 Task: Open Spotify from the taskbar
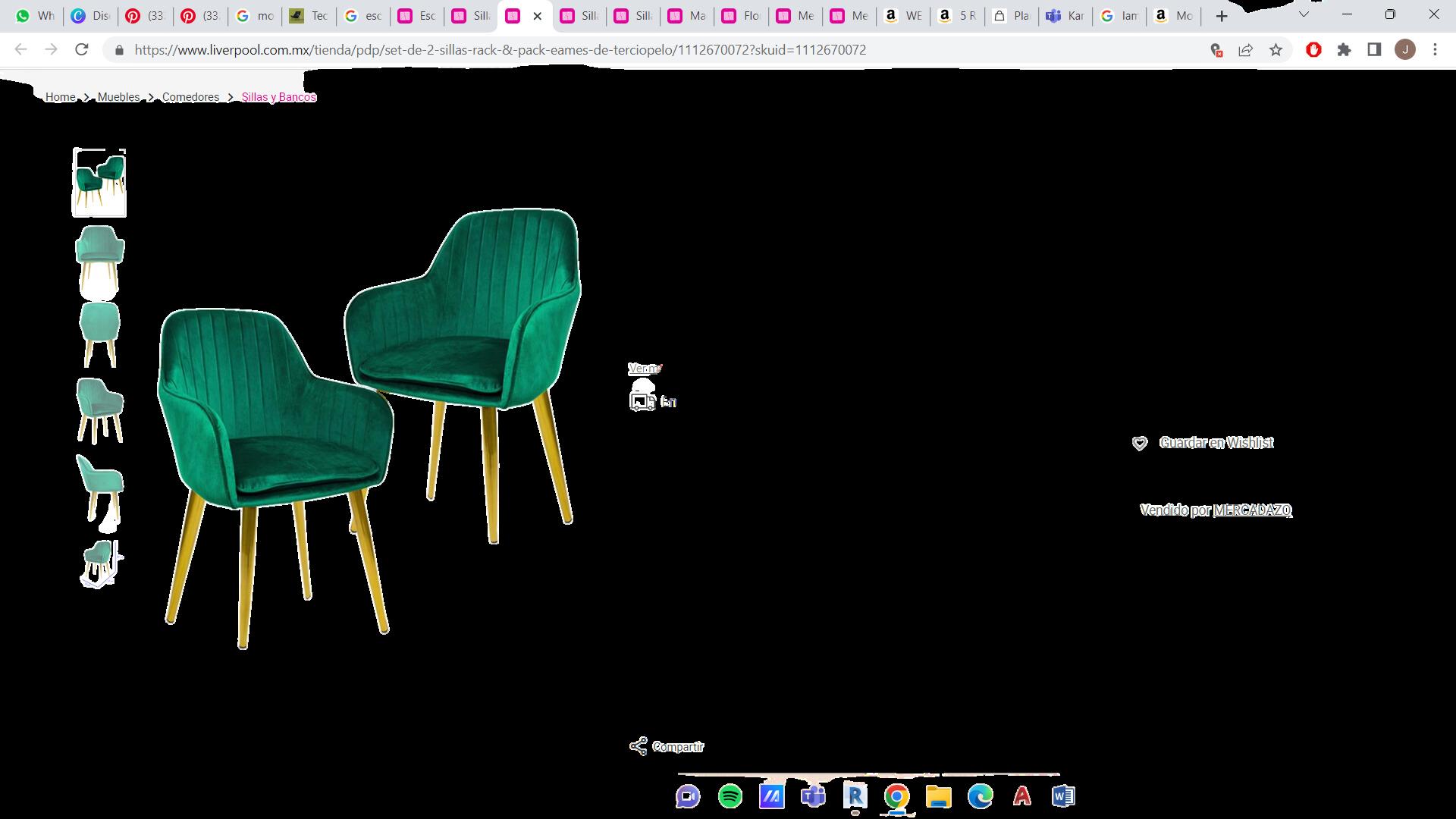[730, 796]
